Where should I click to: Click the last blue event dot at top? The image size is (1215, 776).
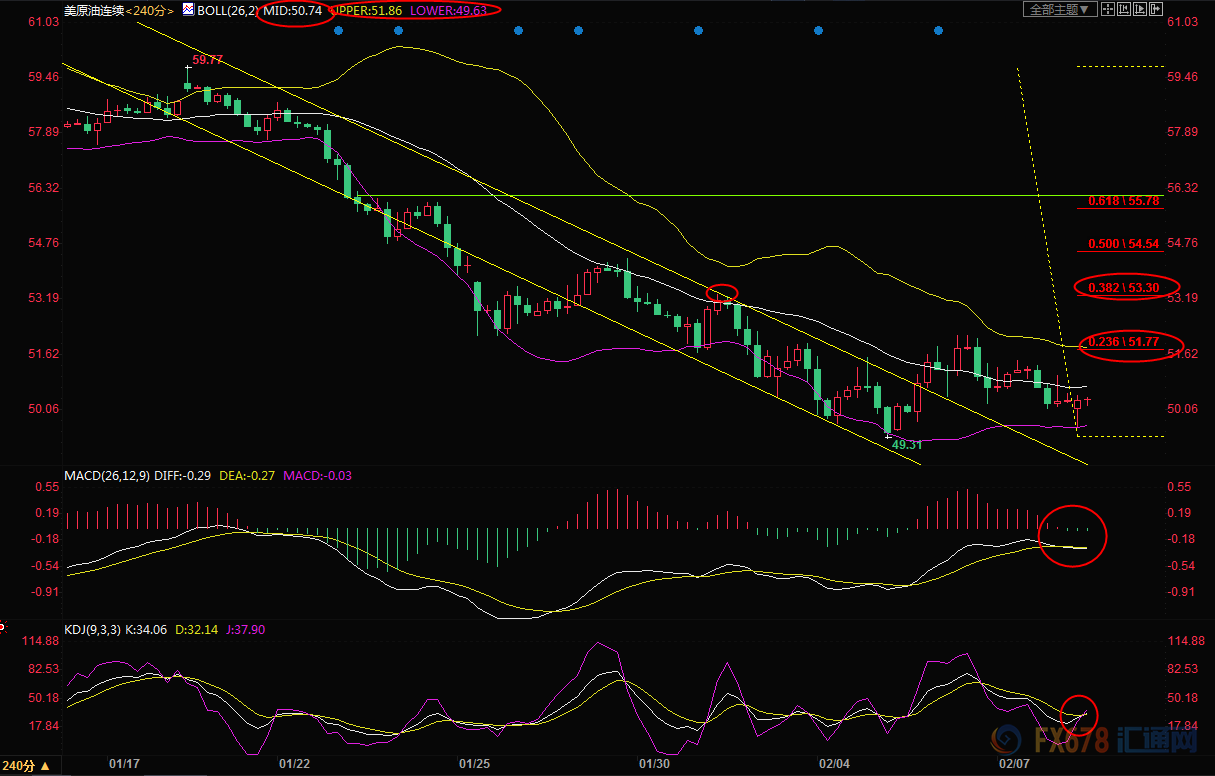(x=938, y=31)
